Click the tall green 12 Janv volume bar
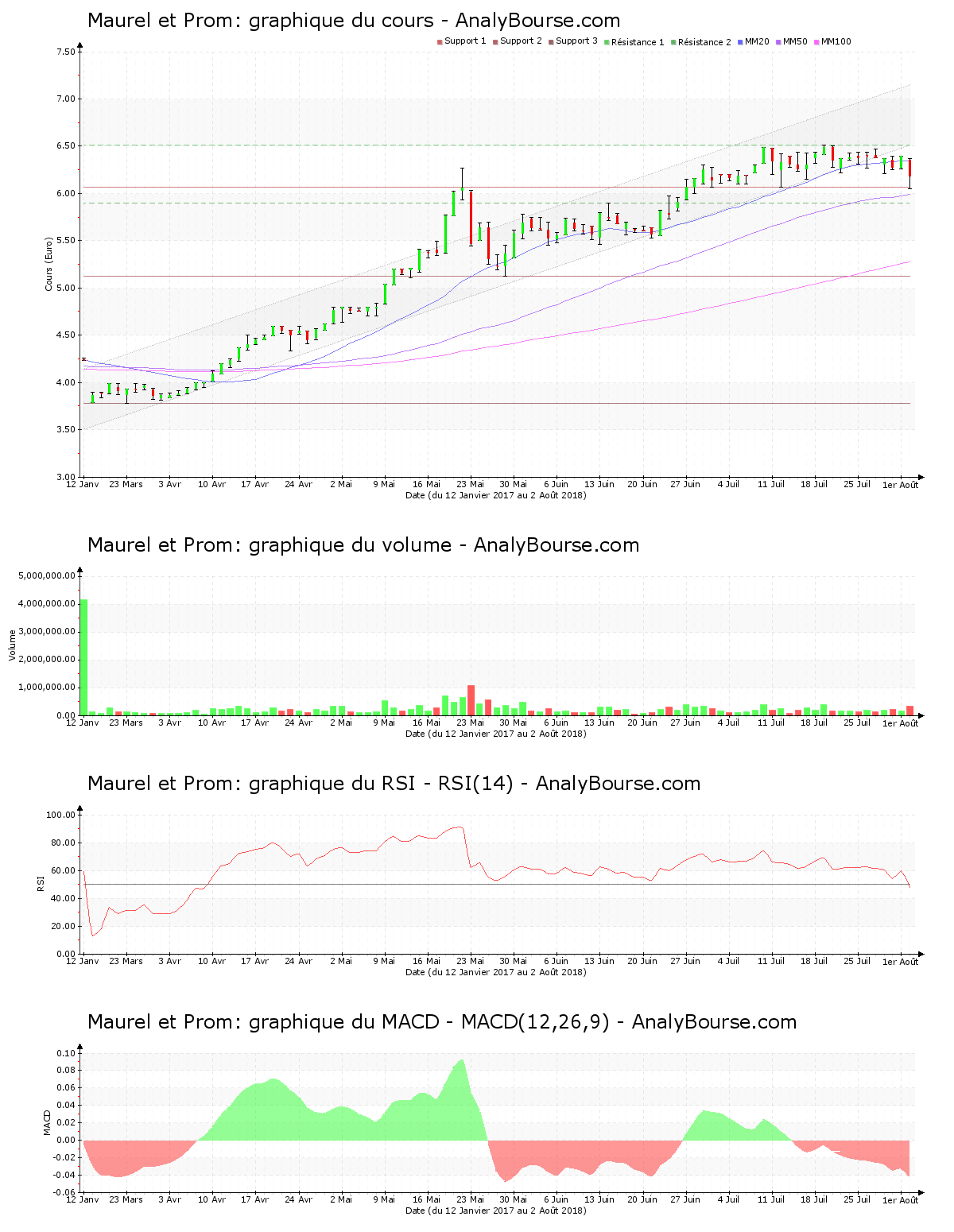This screenshot has width=954, height=1232. click(83, 657)
